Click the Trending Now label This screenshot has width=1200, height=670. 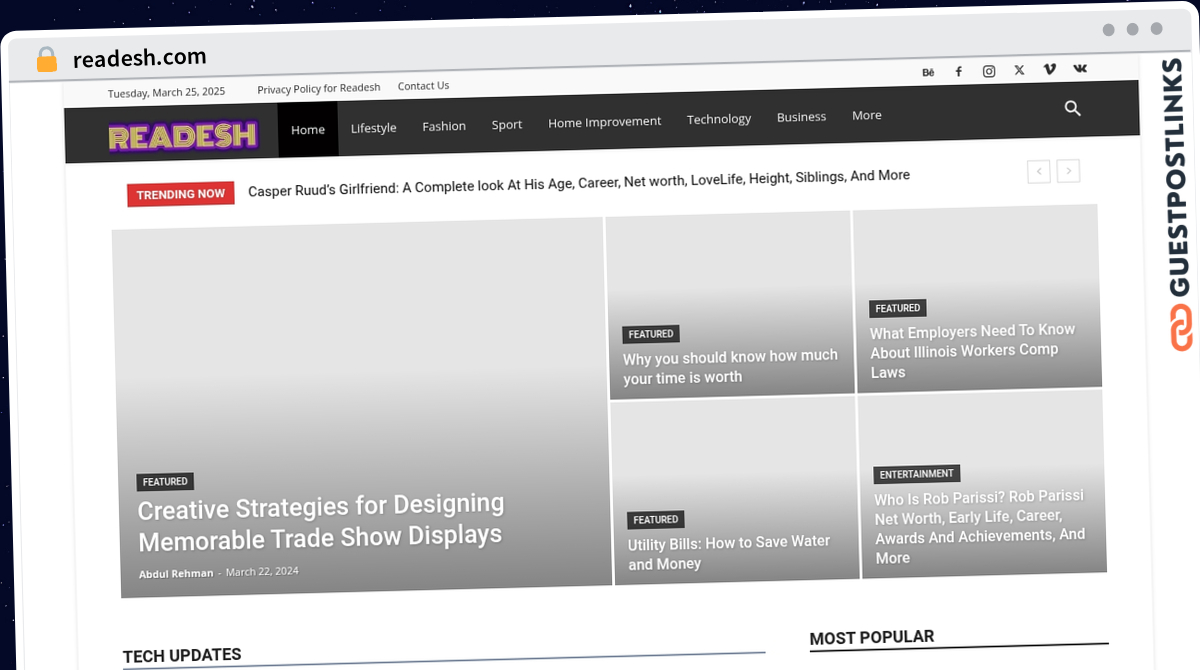pos(181,194)
